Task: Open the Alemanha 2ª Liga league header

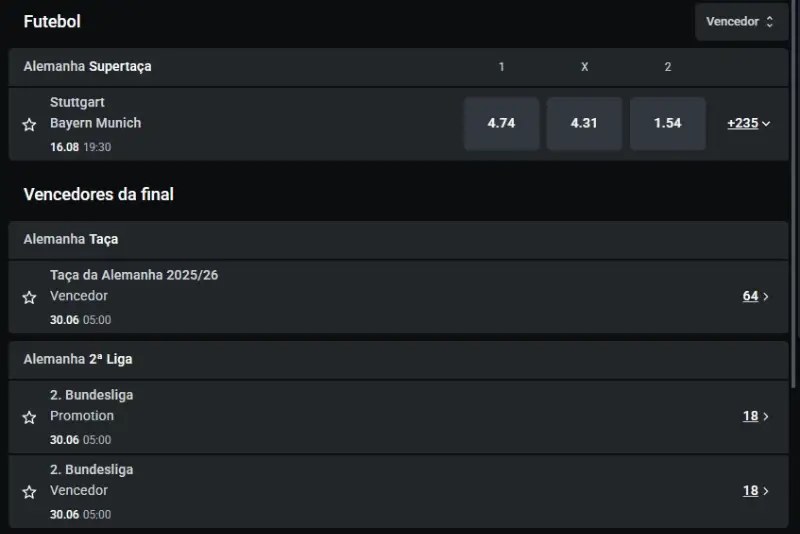Action: (x=78, y=359)
